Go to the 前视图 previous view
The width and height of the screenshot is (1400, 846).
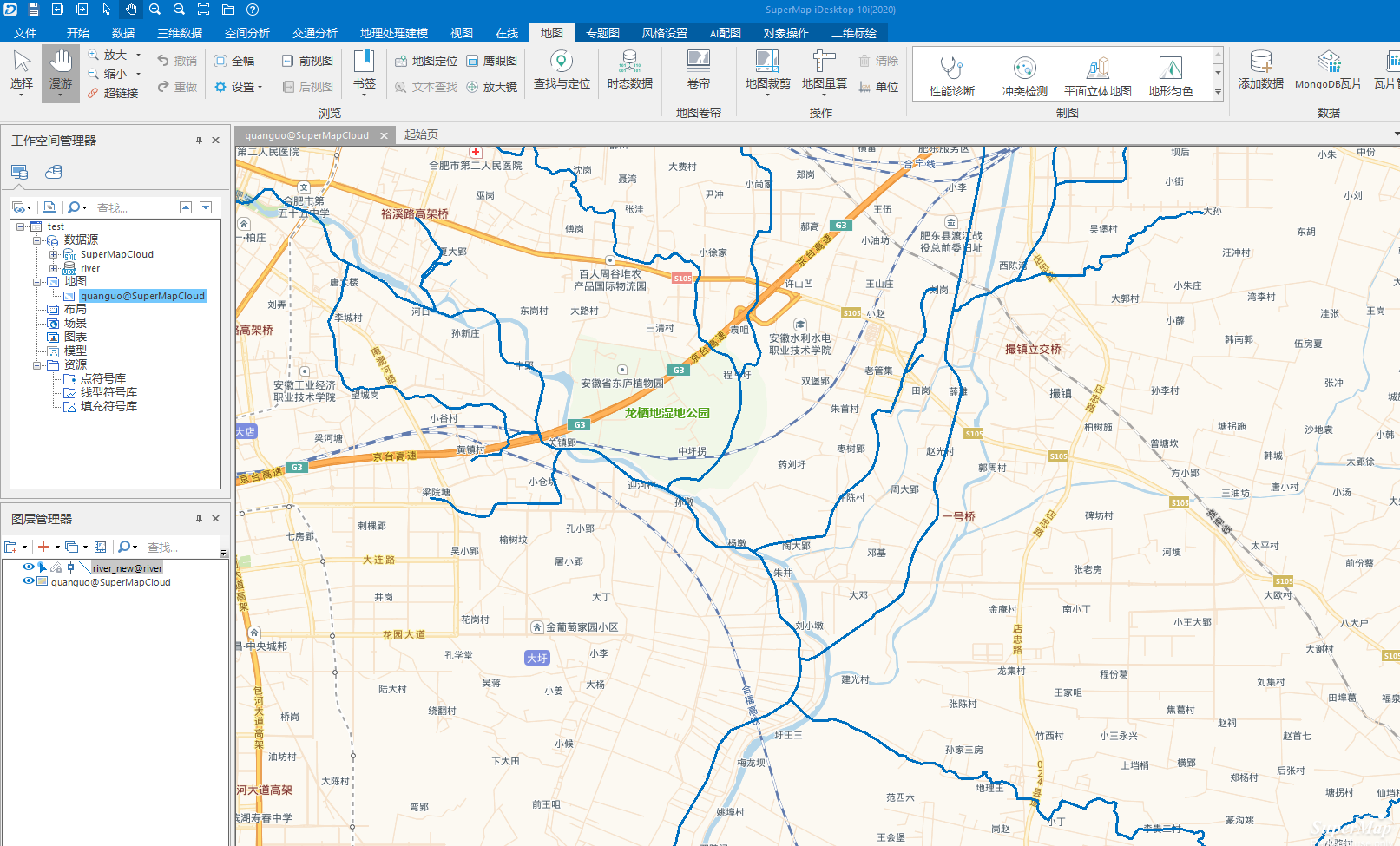coord(308,61)
